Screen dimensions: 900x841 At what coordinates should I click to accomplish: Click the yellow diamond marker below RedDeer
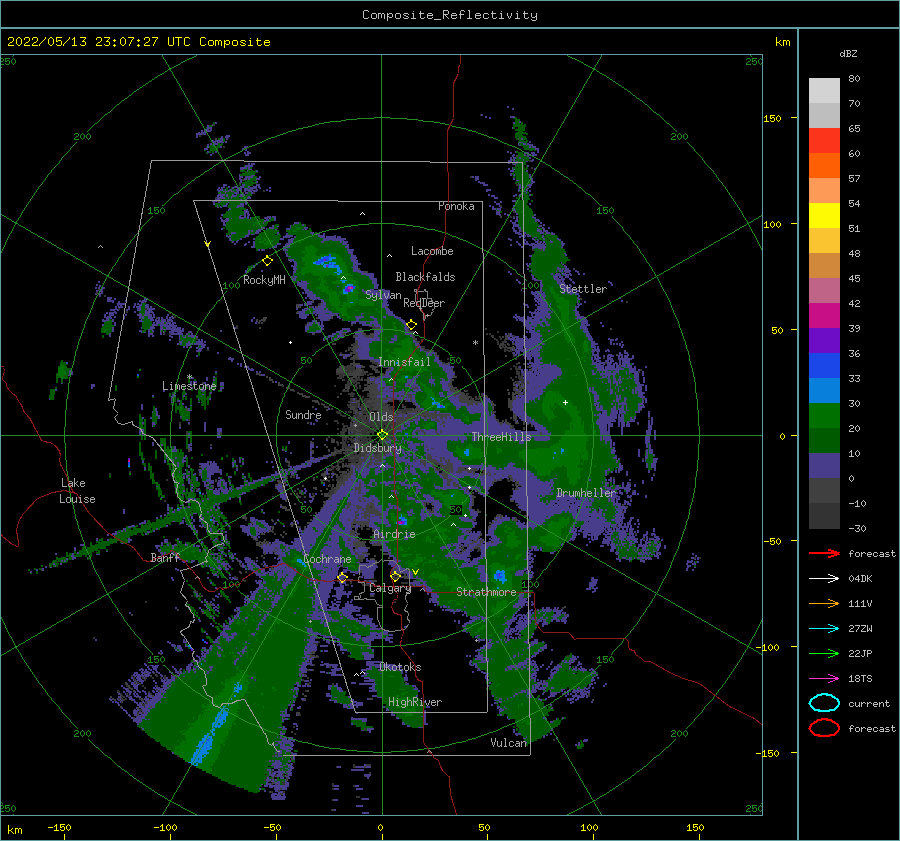pos(412,325)
